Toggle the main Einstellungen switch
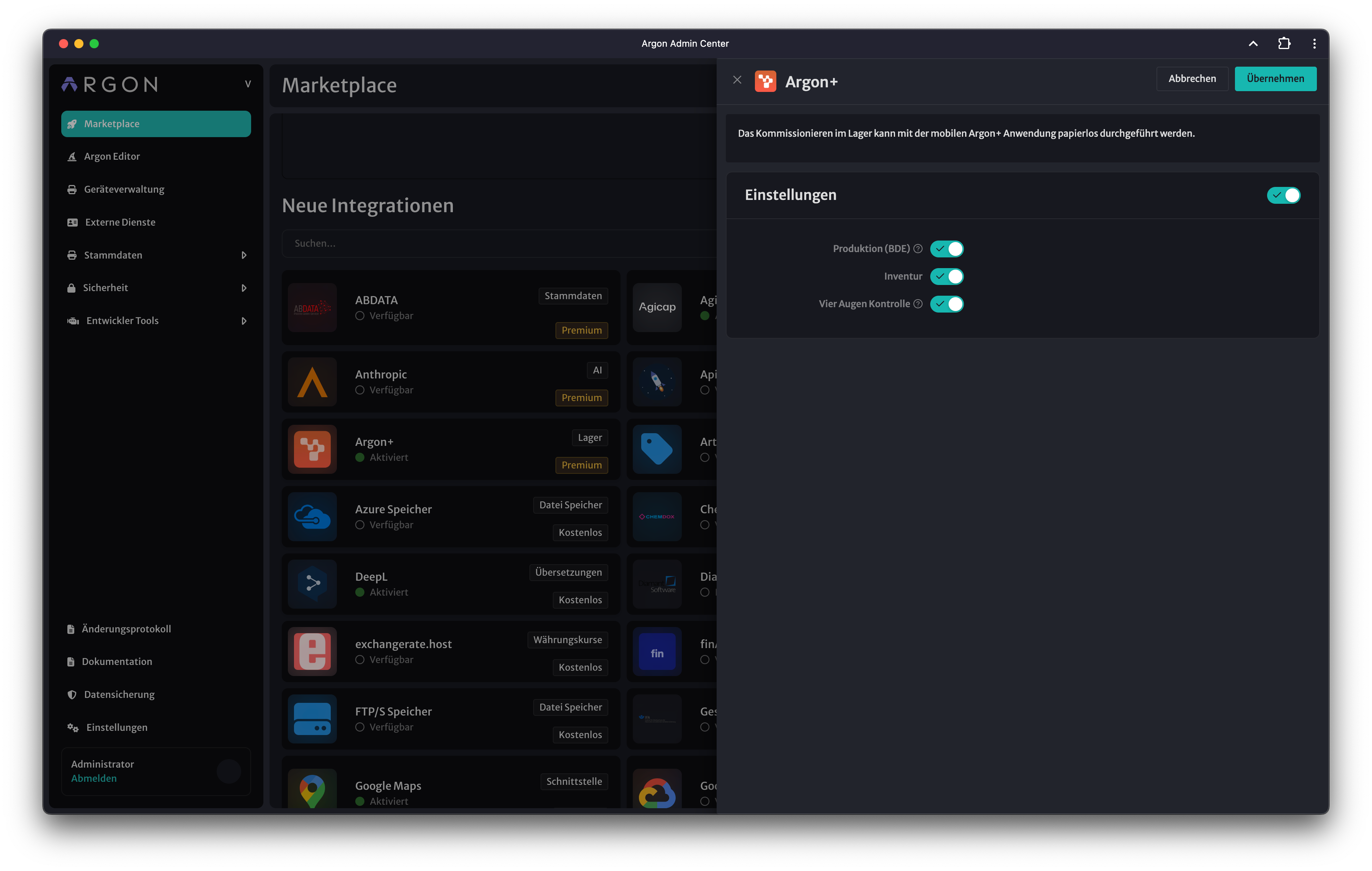The image size is (1372, 871). [x=1283, y=195]
